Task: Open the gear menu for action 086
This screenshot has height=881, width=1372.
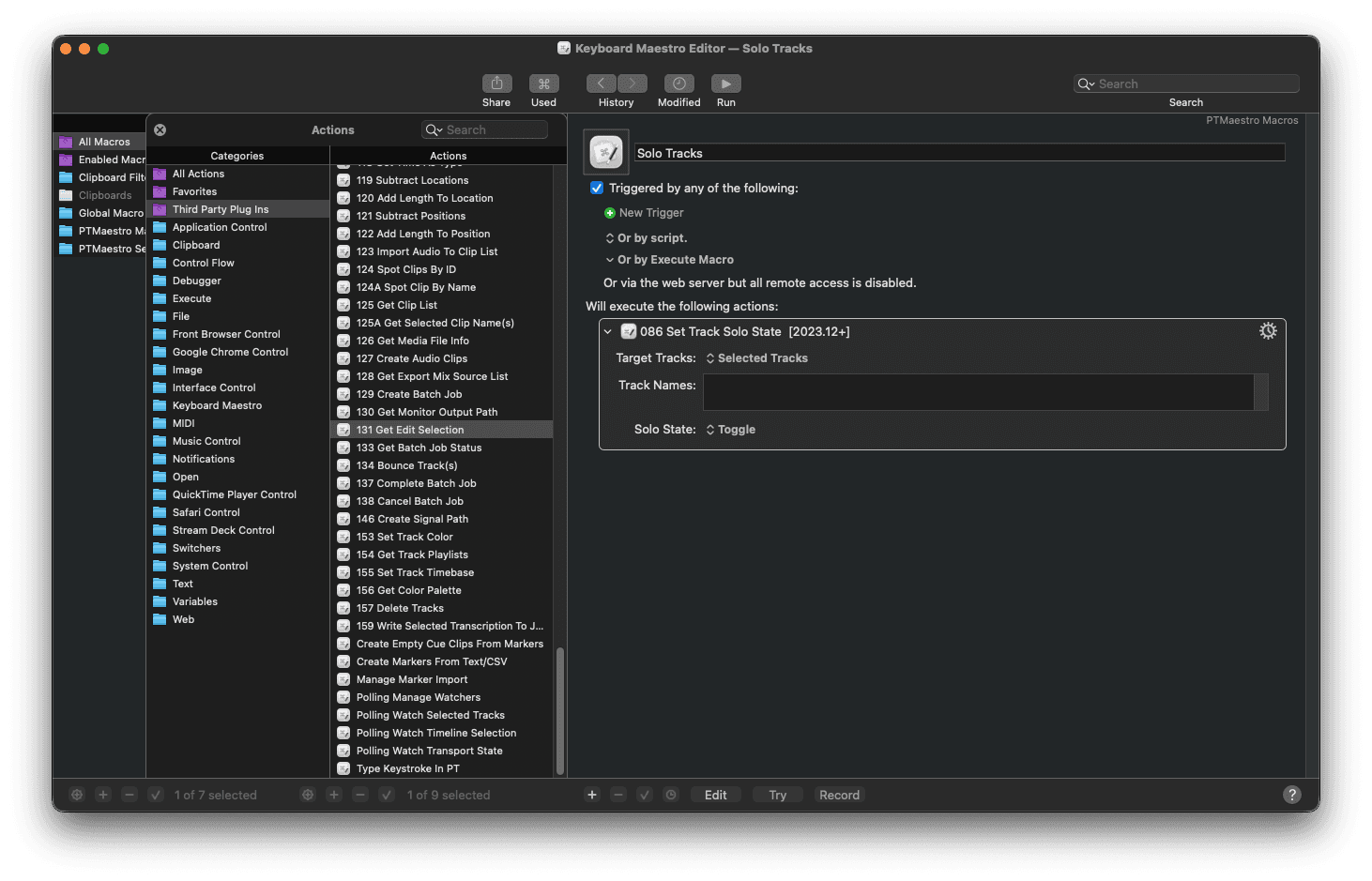Action: 1268,331
